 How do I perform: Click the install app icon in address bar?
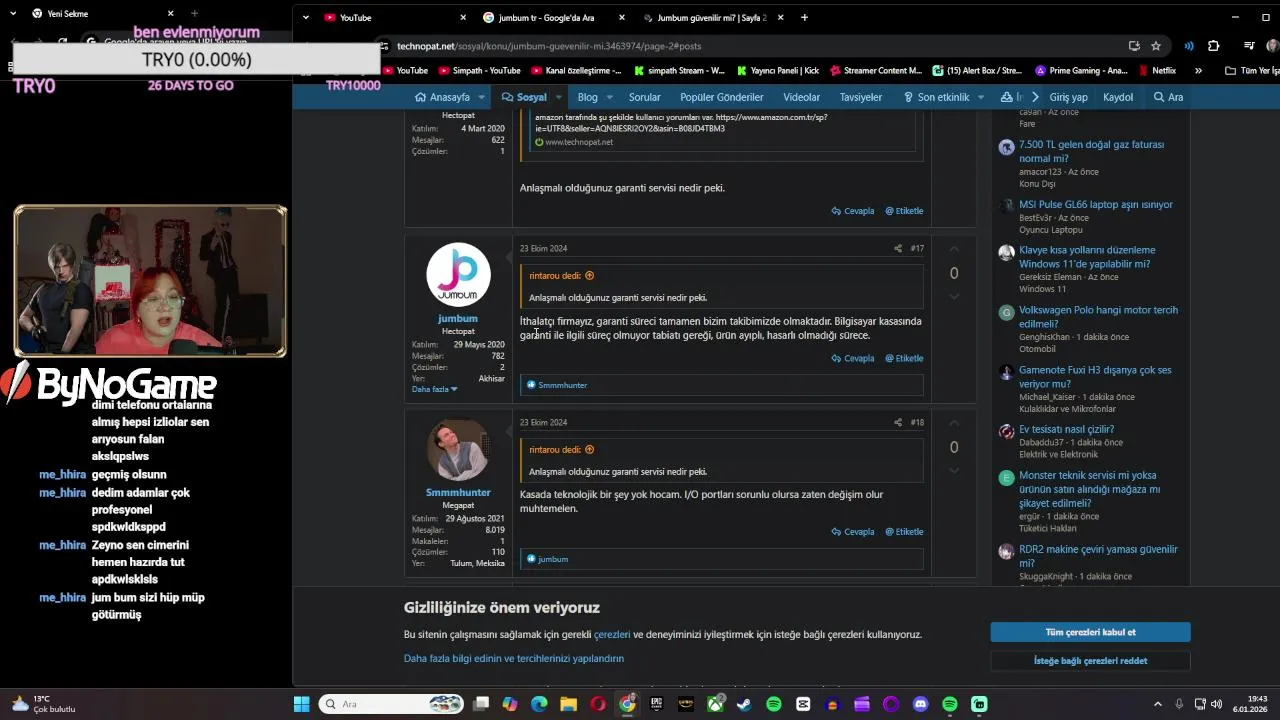point(1134,46)
